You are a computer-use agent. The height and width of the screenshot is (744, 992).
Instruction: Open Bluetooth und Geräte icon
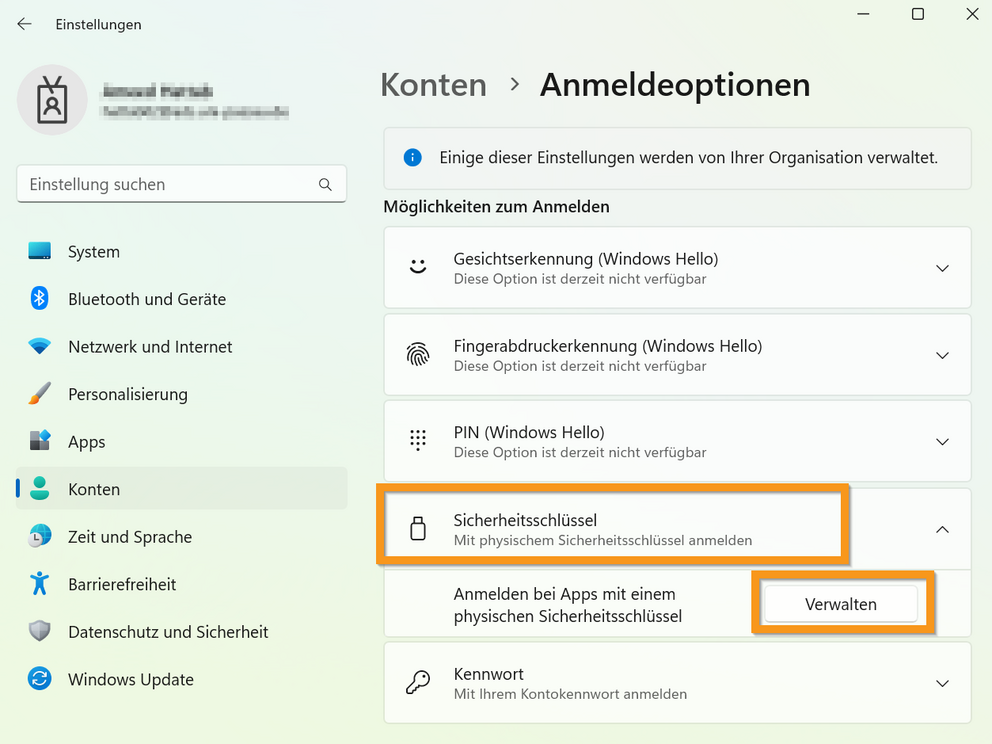coord(40,299)
